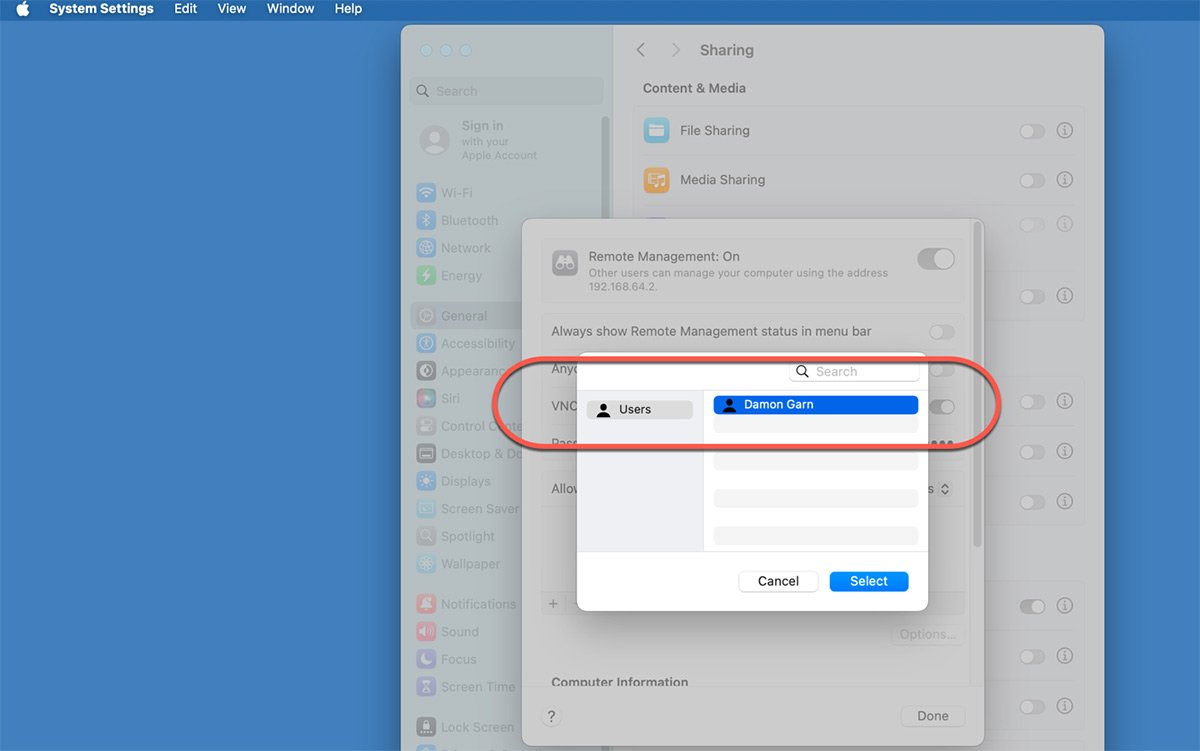Click the Select button
The height and width of the screenshot is (751, 1200).
point(868,581)
